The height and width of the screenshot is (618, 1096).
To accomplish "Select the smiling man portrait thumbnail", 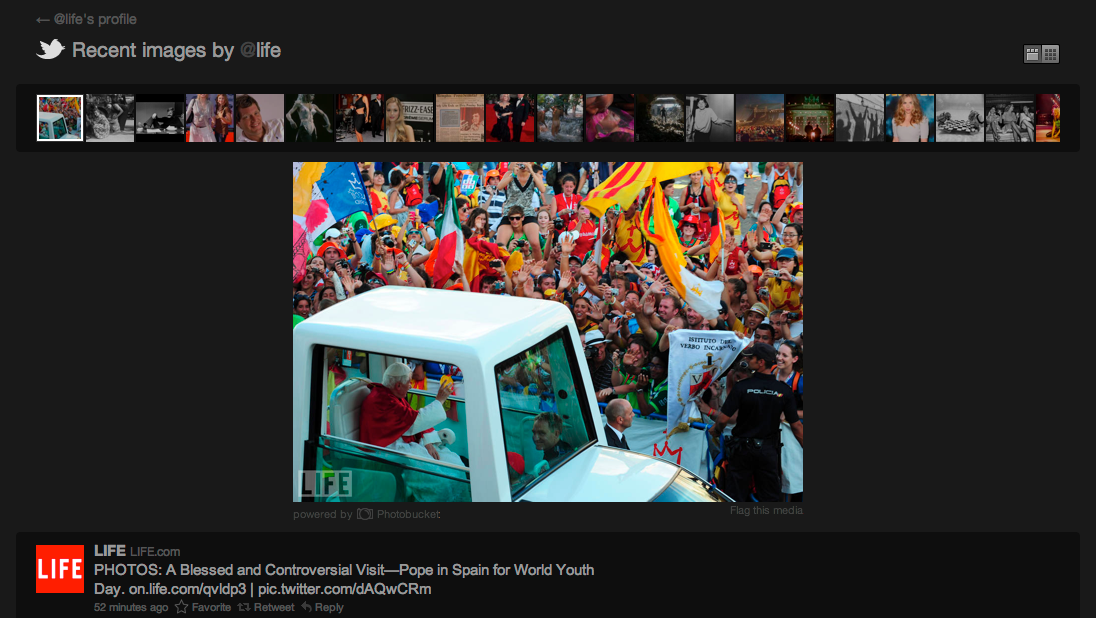I will coord(260,118).
